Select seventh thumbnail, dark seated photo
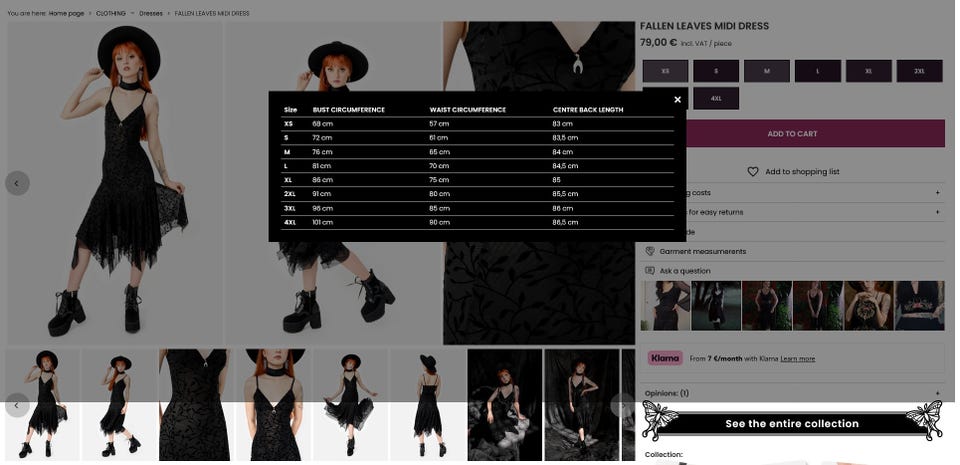 point(504,404)
